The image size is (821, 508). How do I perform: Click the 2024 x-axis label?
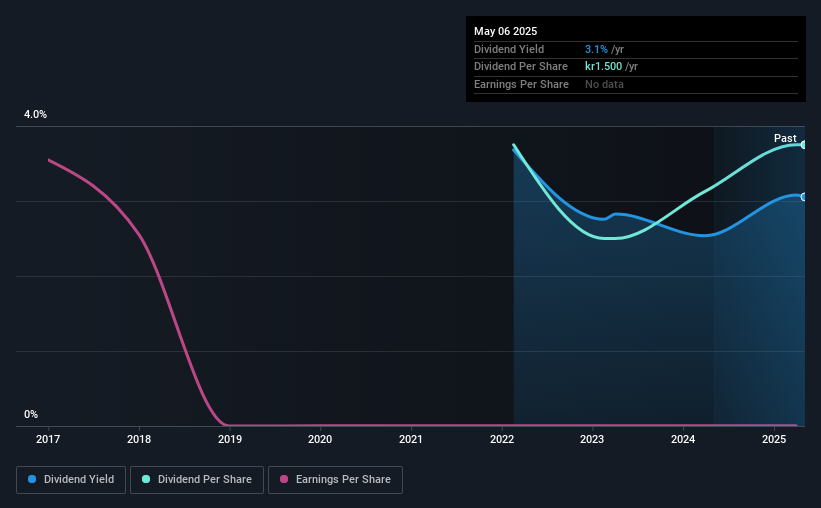click(x=683, y=439)
